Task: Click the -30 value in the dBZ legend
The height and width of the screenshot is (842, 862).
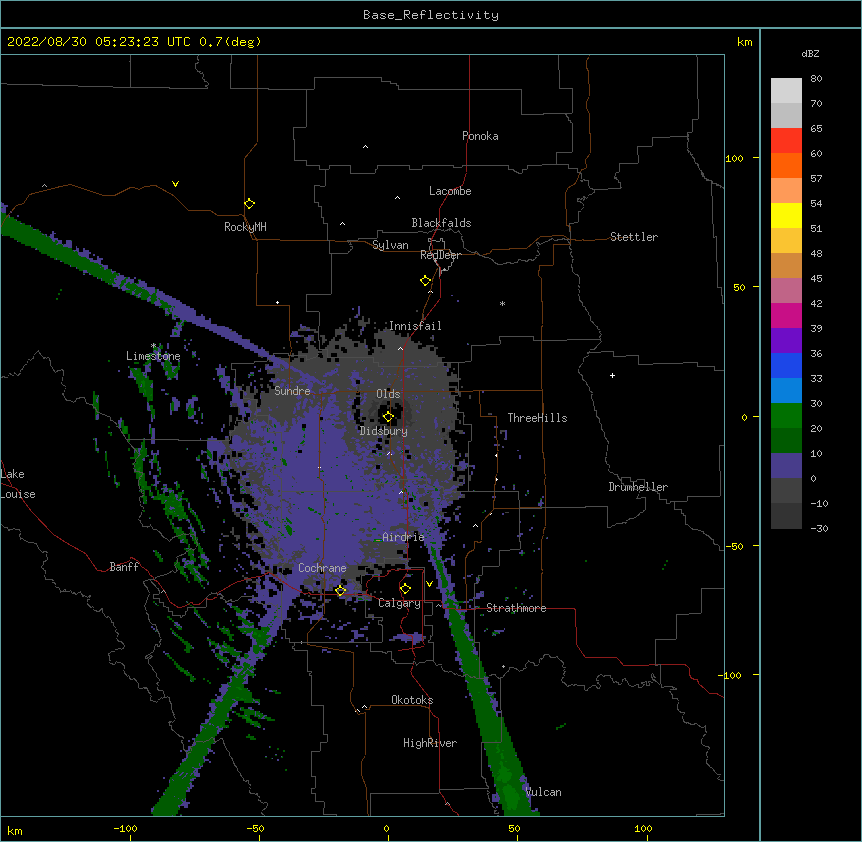Action: pyautogui.click(x=819, y=528)
